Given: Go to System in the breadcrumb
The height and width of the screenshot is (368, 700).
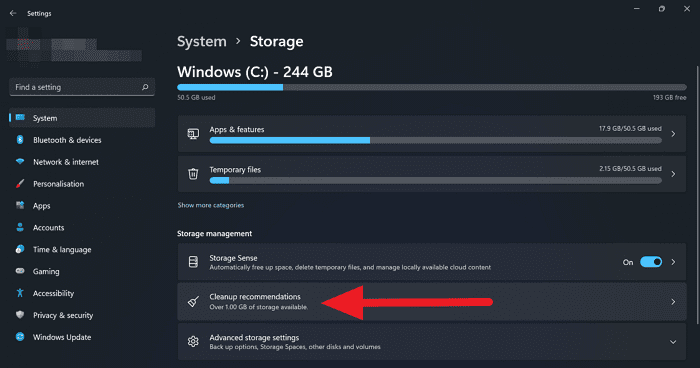Looking at the screenshot, I should click(202, 42).
